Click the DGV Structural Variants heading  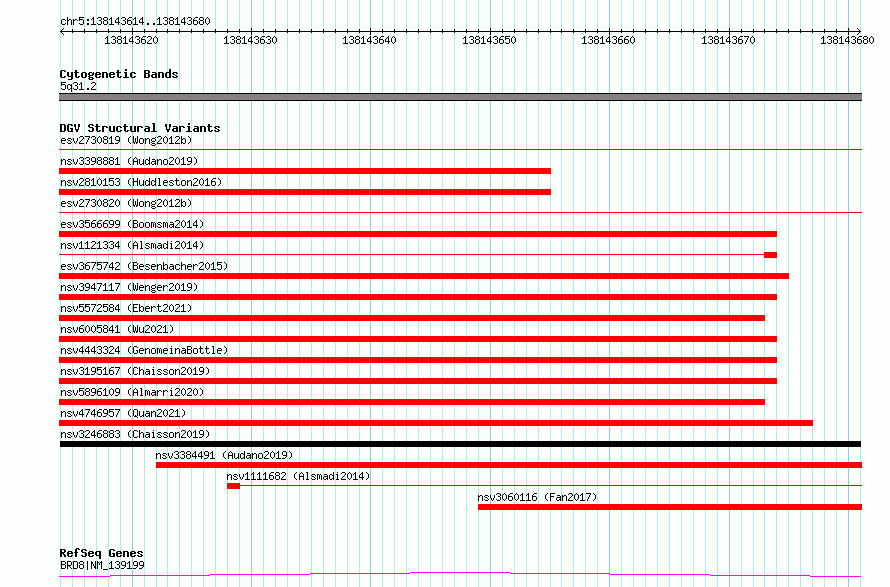140,128
